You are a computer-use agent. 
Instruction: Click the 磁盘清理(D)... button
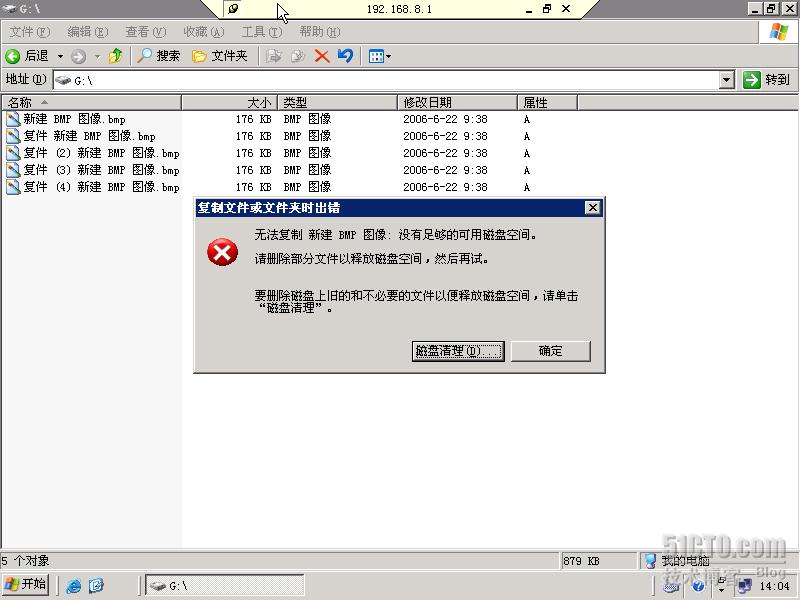[458, 351]
